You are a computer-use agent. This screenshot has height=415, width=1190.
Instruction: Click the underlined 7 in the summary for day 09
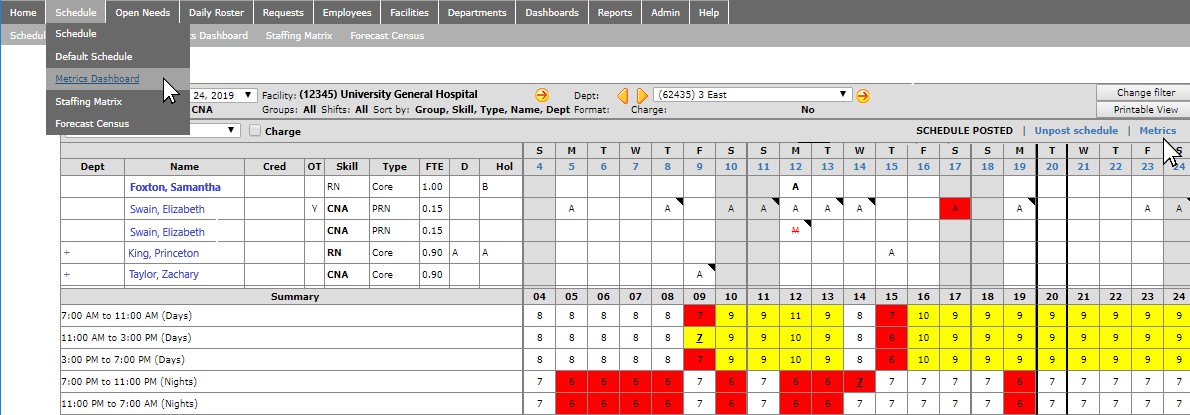tap(699, 339)
